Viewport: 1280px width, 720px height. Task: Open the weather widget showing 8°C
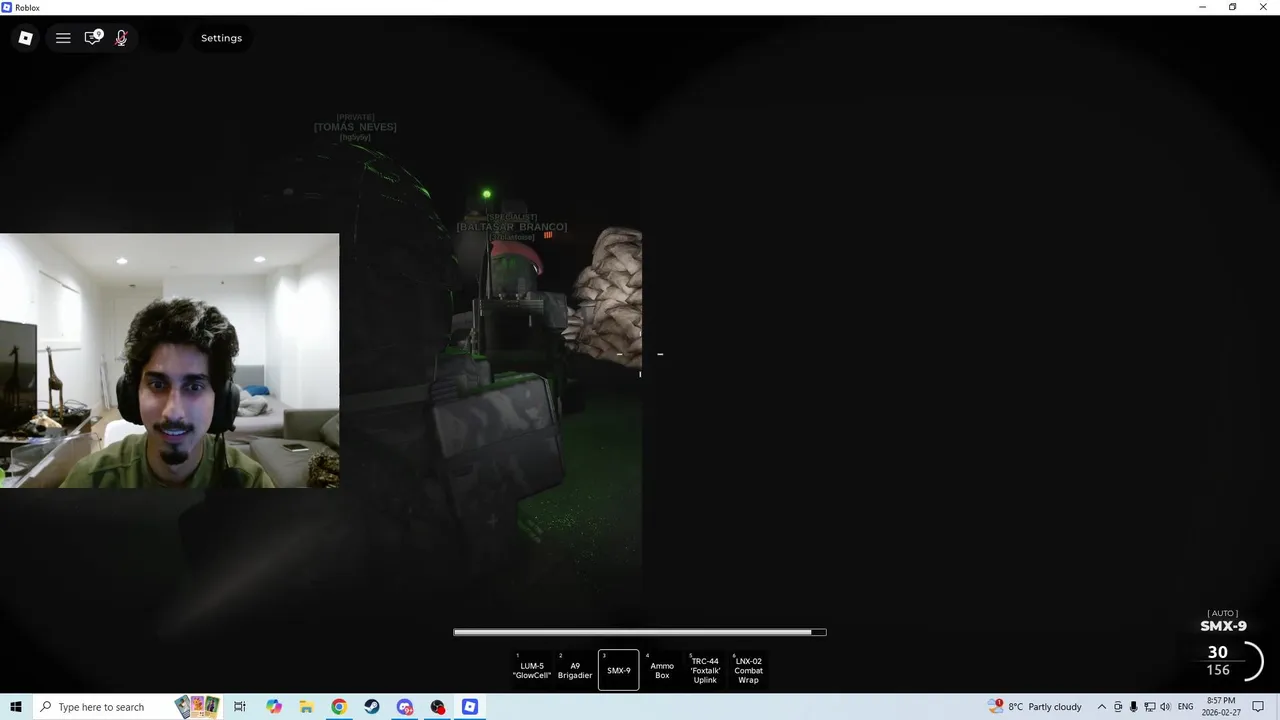pos(1036,707)
